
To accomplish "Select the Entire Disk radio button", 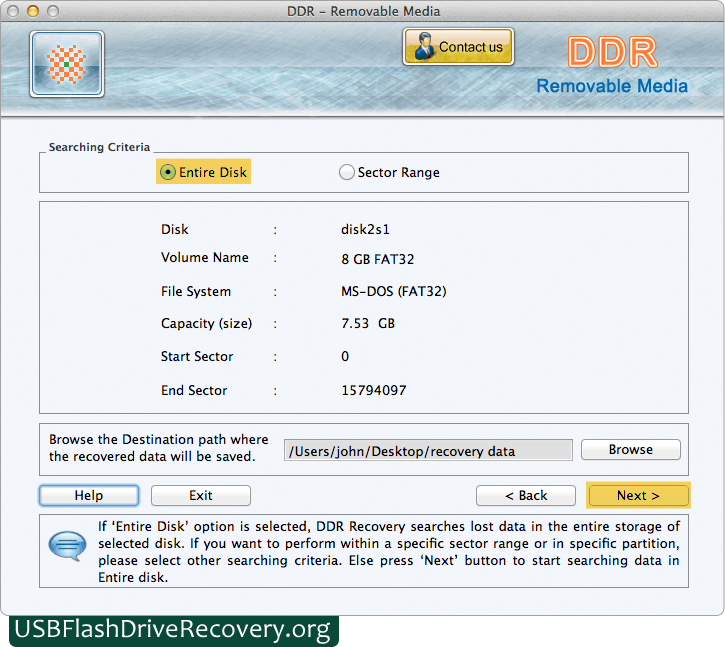I will [x=167, y=172].
